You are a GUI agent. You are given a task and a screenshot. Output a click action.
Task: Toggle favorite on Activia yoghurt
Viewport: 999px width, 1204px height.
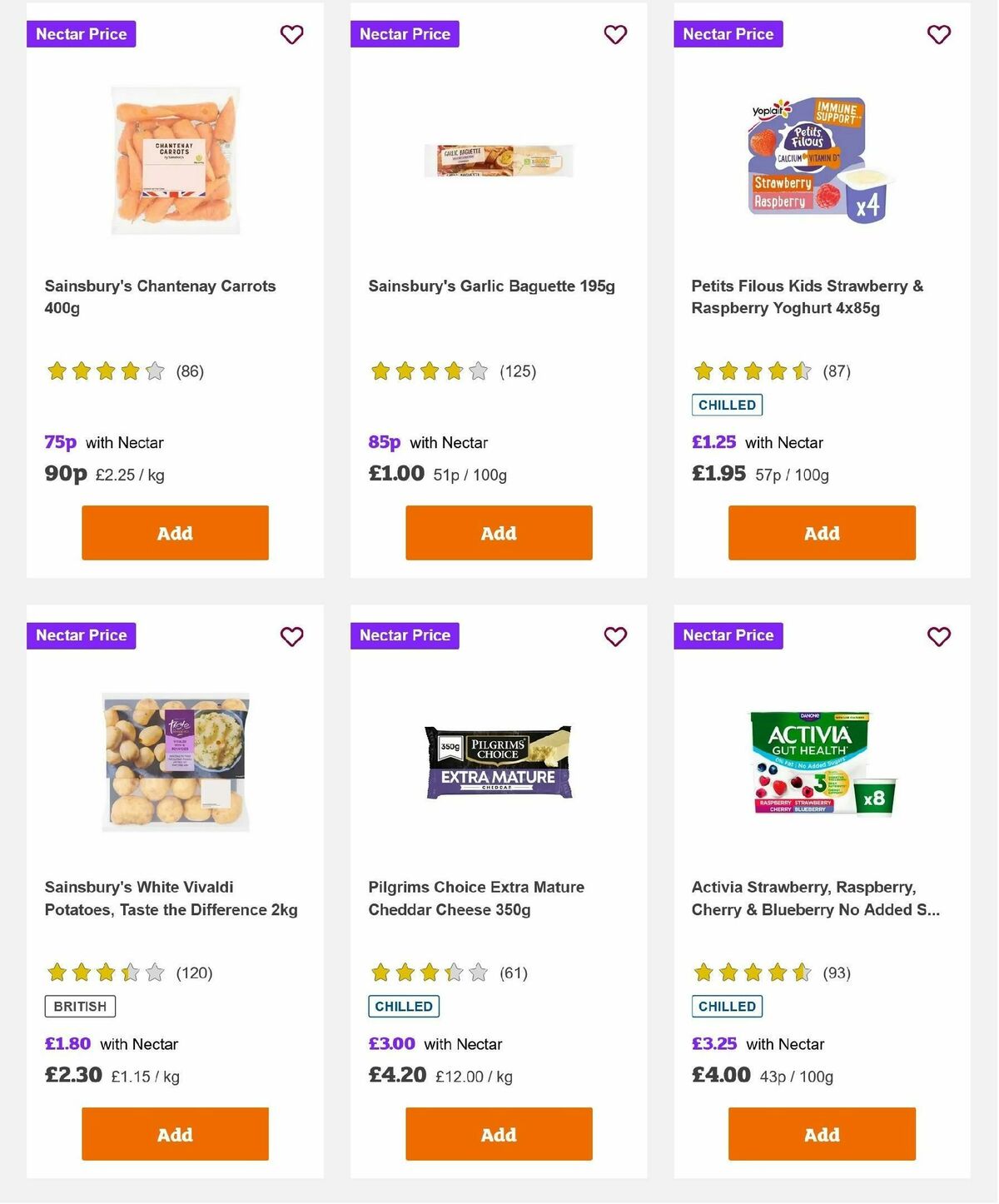[x=938, y=636]
